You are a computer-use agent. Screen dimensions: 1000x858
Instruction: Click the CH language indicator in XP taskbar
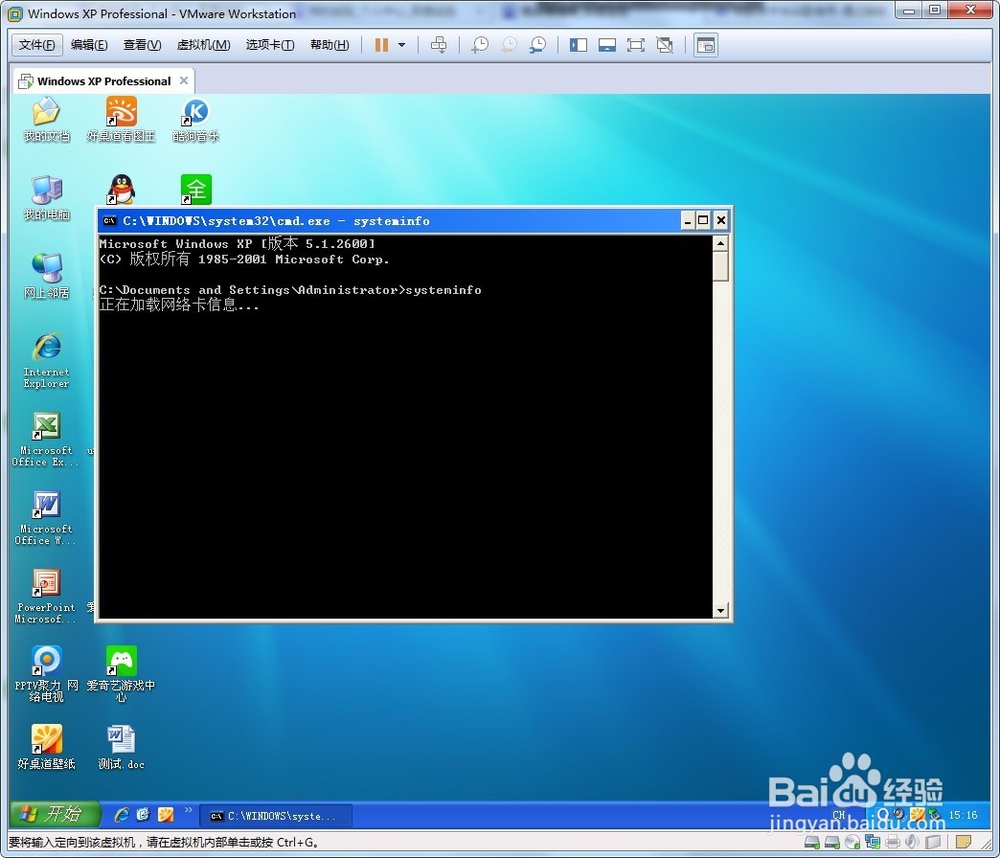click(839, 815)
